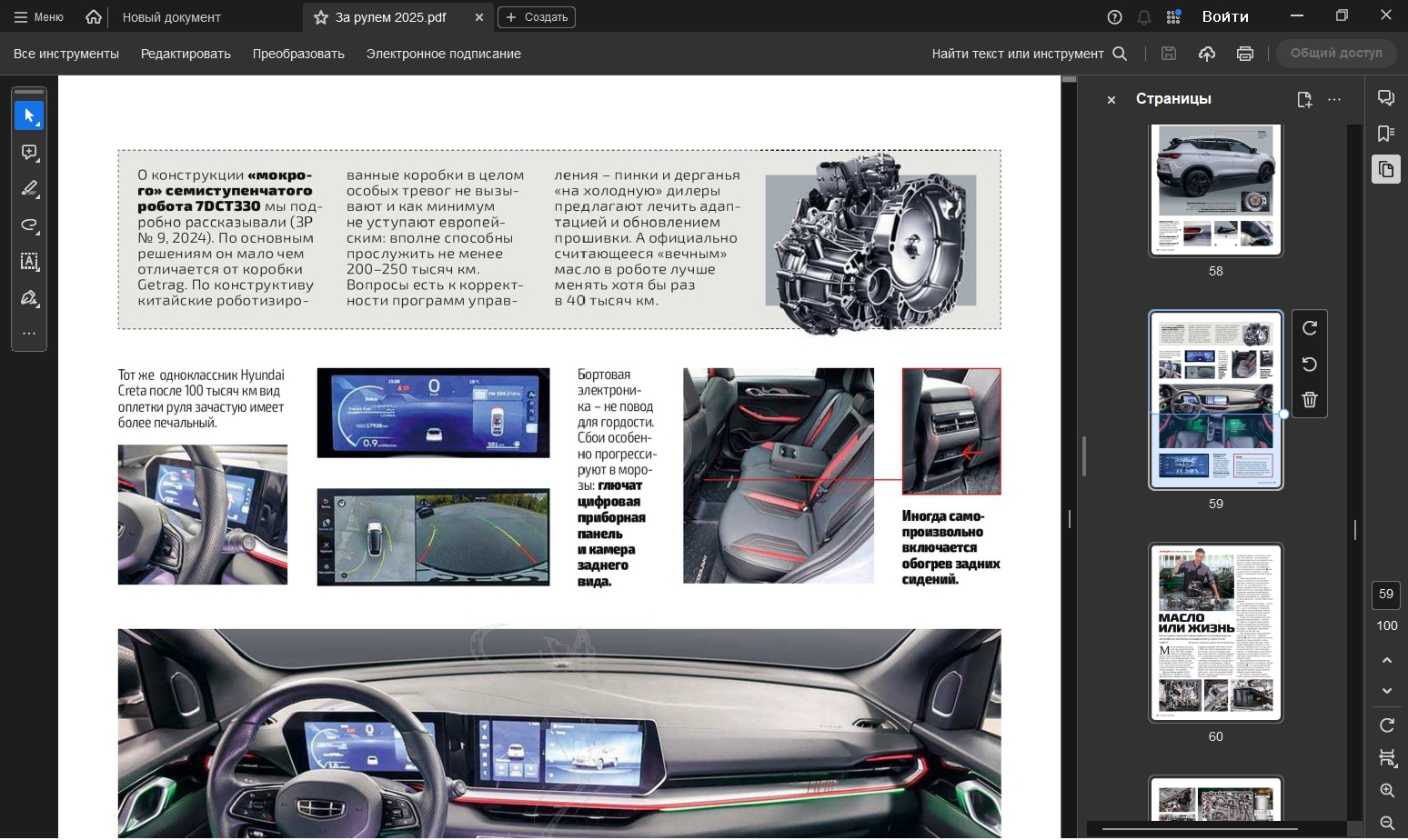
Task: Click page label 58 under thumbnail
Action: point(1216,271)
